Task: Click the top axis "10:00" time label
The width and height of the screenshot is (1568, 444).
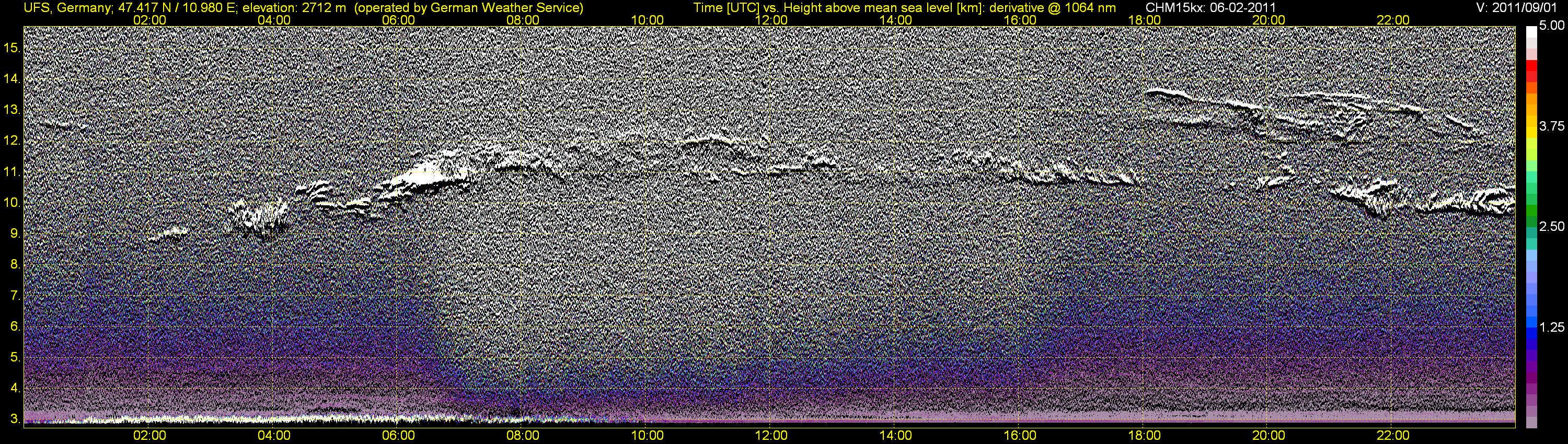Action: (x=647, y=20)
